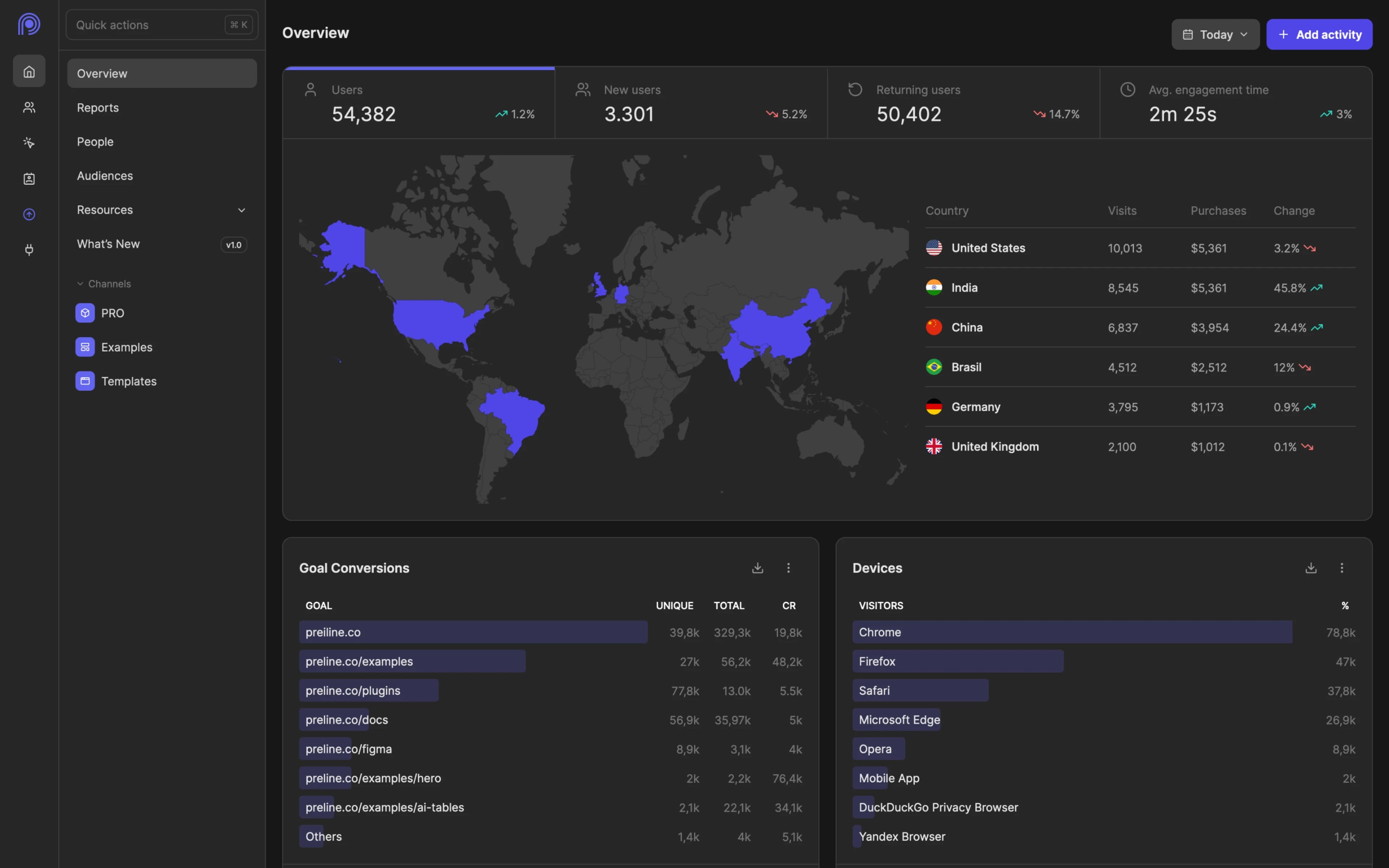Open the Audiences section

coord(105,176)
